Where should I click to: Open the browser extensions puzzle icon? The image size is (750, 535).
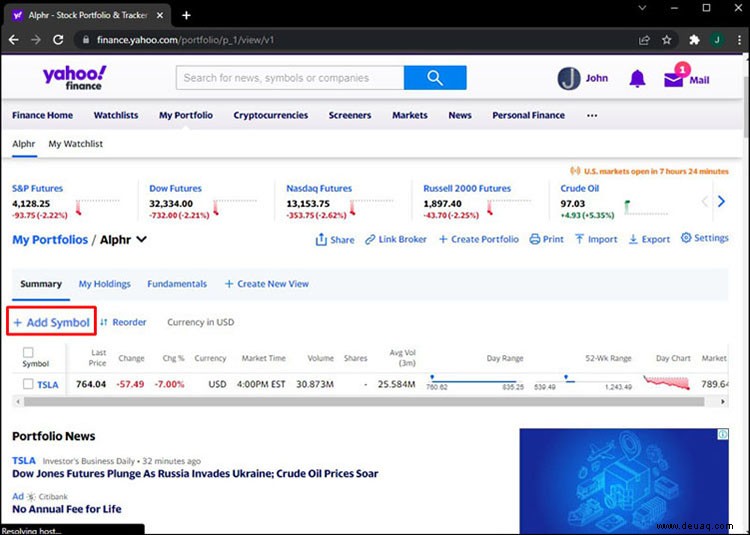point(694,40)
